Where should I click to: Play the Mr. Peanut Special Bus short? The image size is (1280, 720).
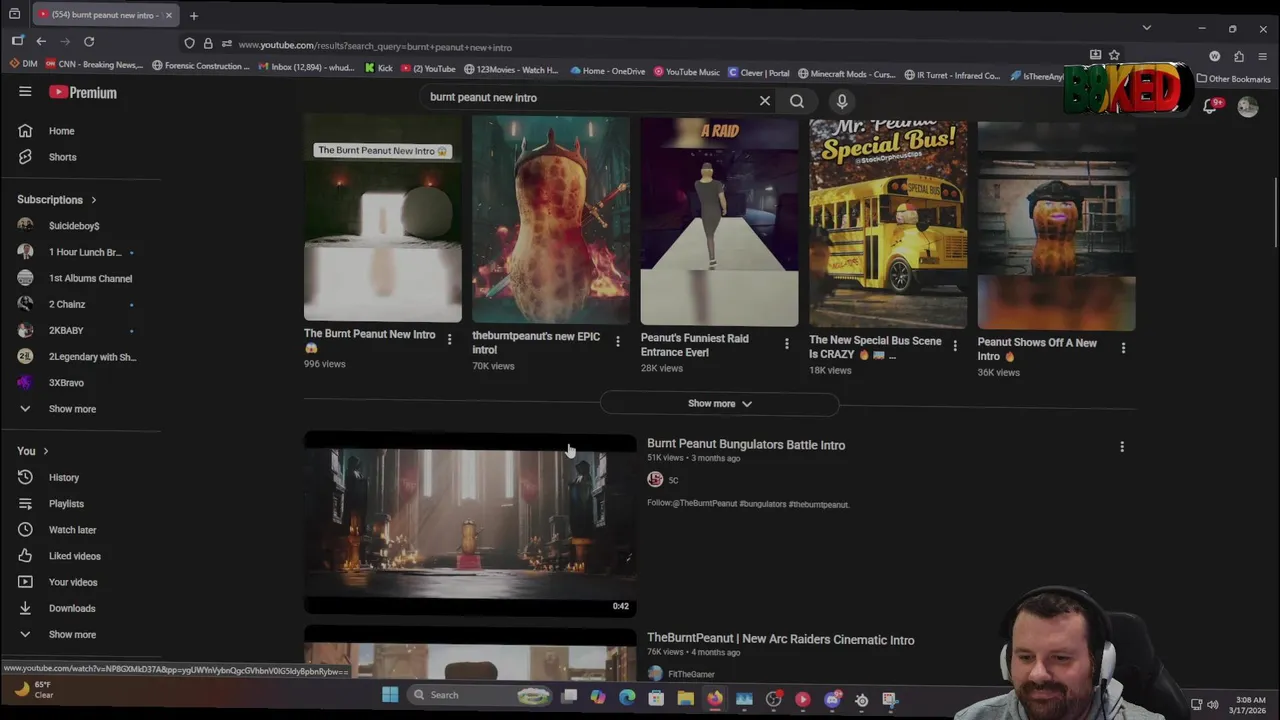[x=888, y=223]
